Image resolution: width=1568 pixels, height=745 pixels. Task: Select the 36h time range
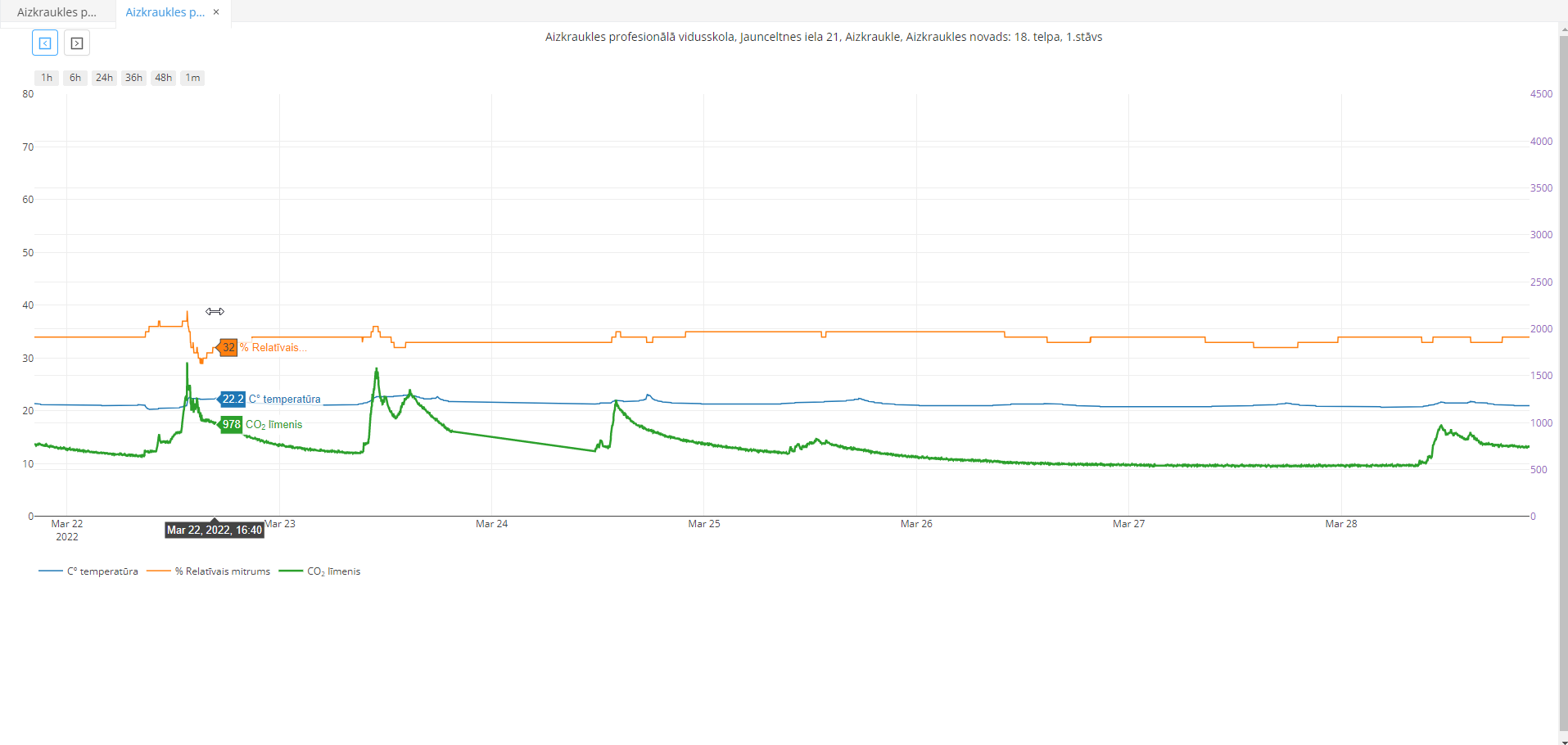[x=133, y=77]
